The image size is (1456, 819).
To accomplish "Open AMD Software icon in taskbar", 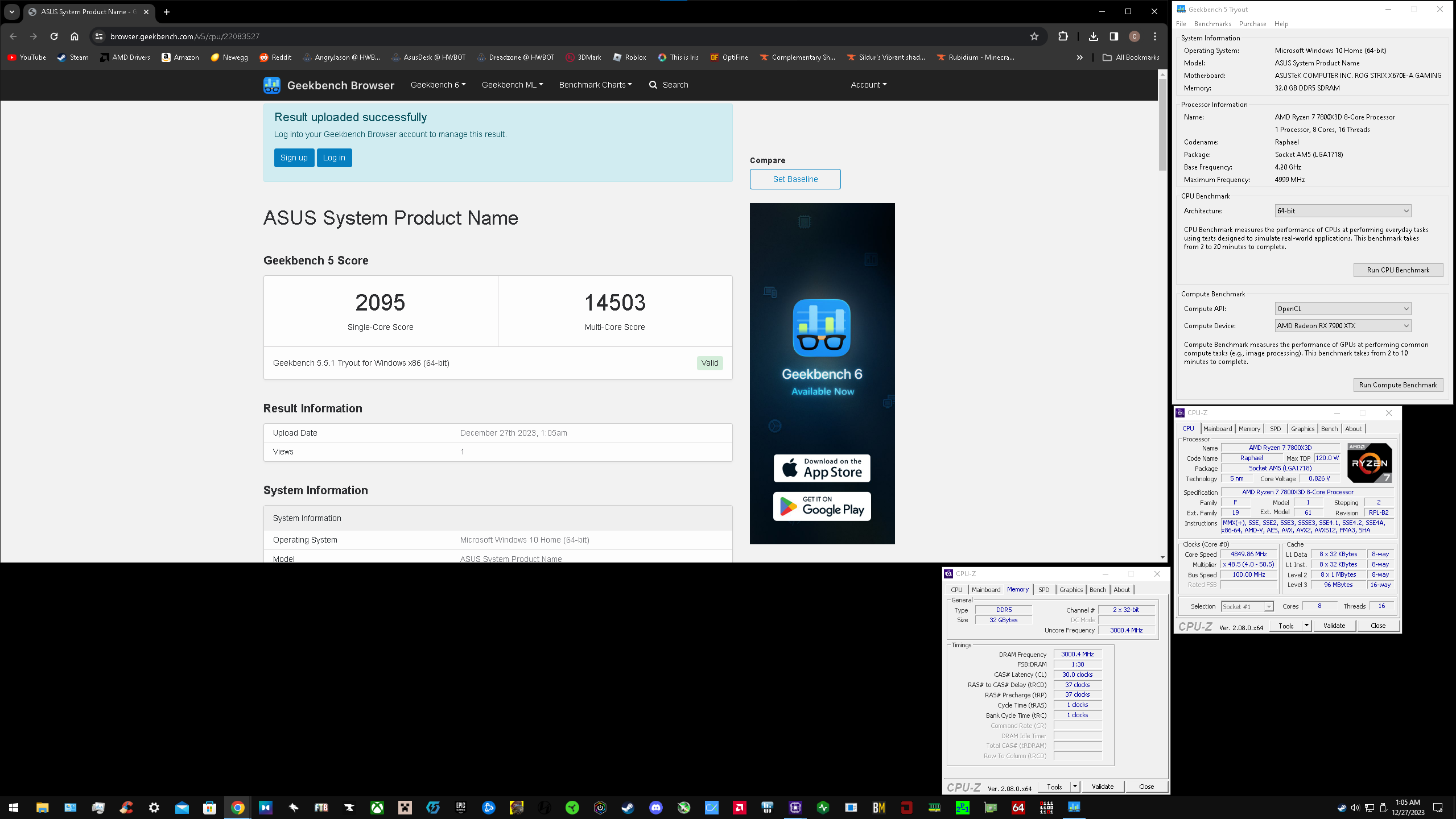I will point(739,807).
